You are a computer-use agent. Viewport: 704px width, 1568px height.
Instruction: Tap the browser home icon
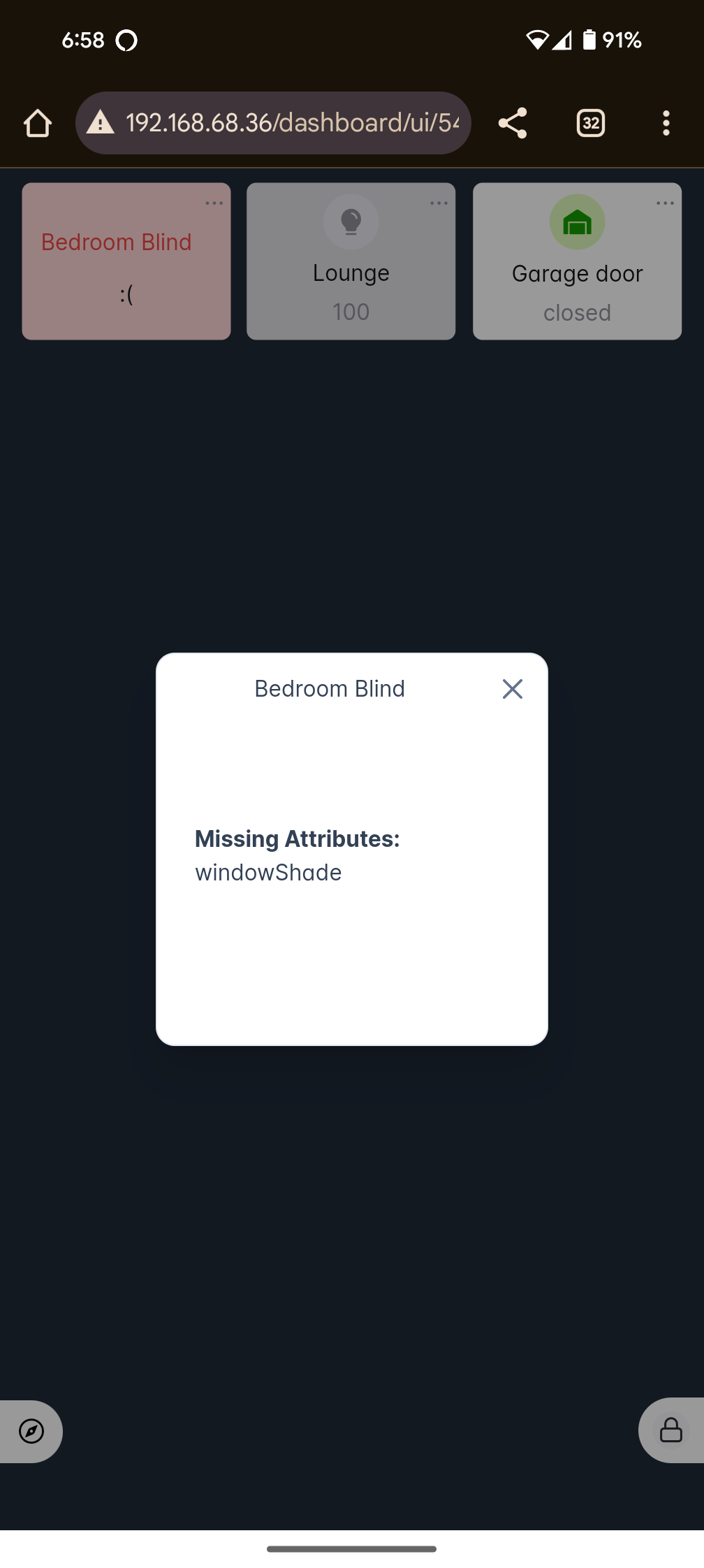[38, 123]
